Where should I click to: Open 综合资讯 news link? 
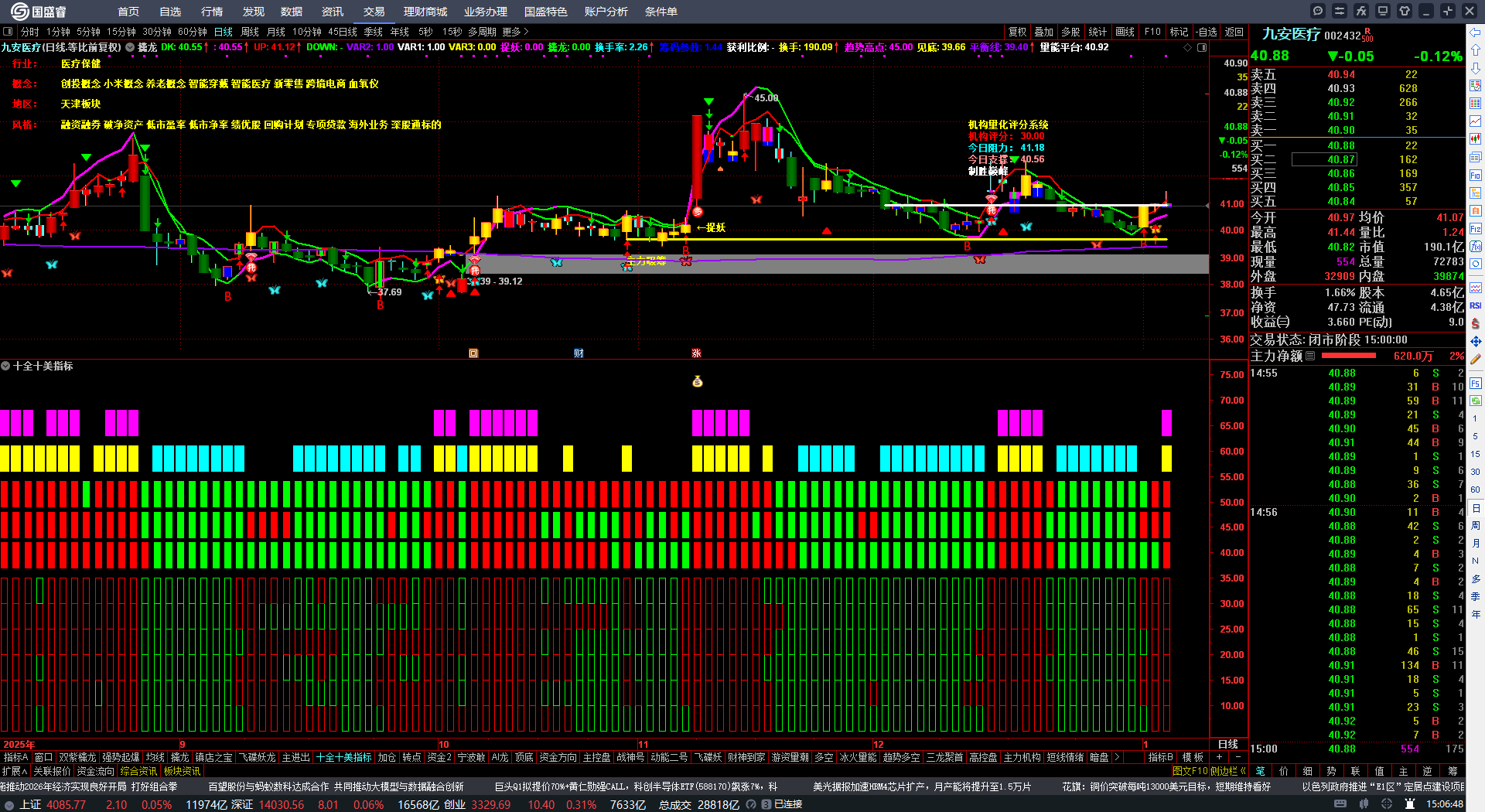click(138, 771)
